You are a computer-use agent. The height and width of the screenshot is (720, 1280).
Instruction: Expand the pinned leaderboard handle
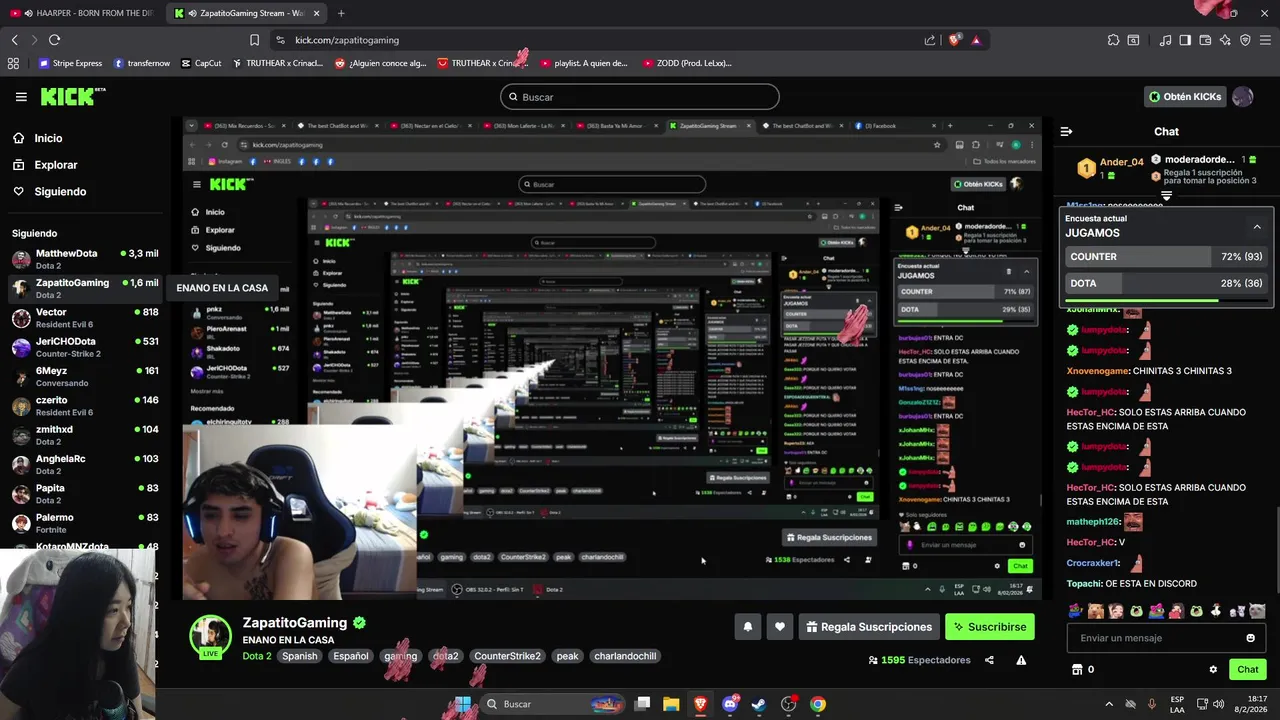coord(1166,196)
